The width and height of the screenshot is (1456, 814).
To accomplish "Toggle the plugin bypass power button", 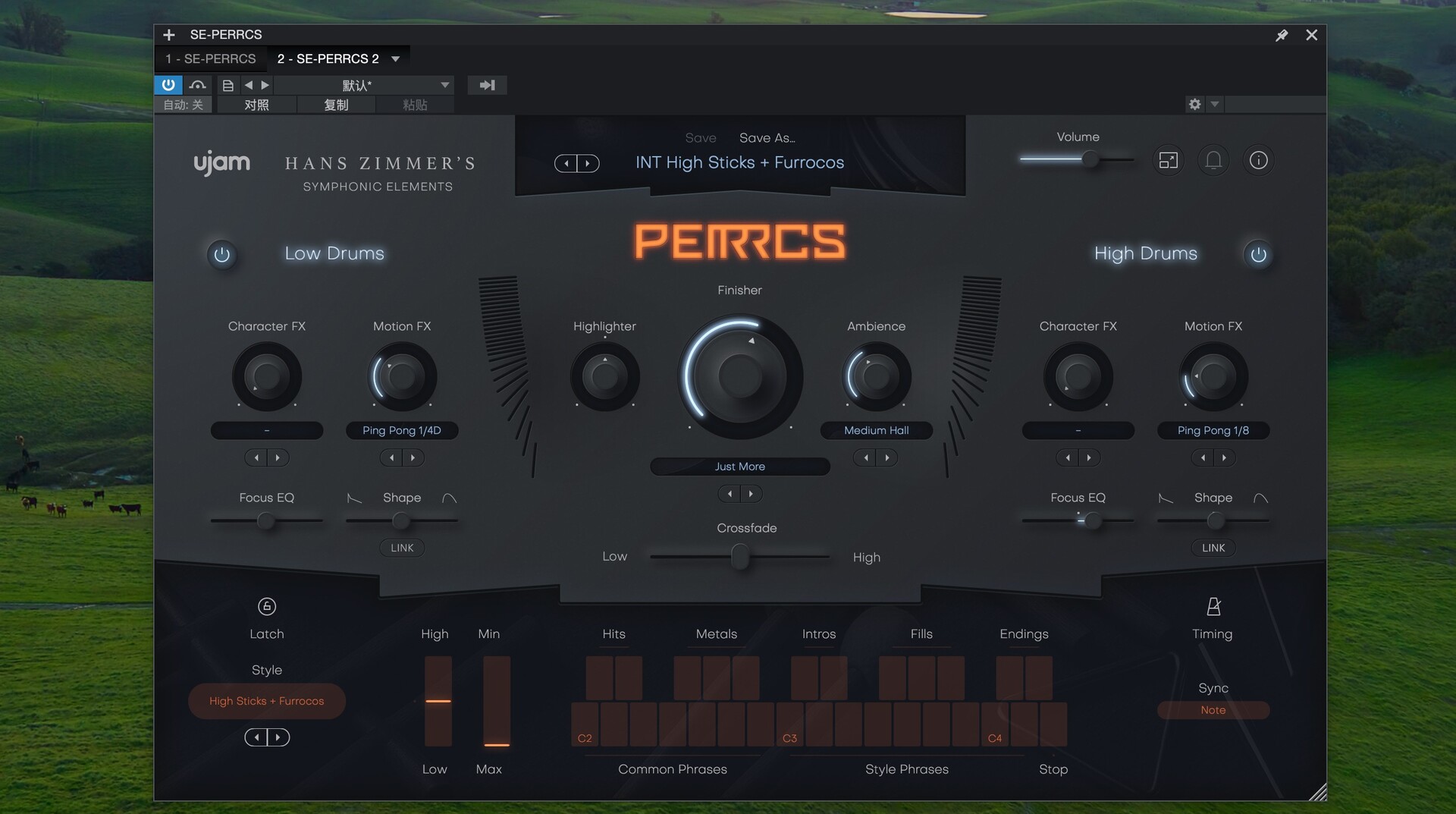I will [x=168, y=85].
